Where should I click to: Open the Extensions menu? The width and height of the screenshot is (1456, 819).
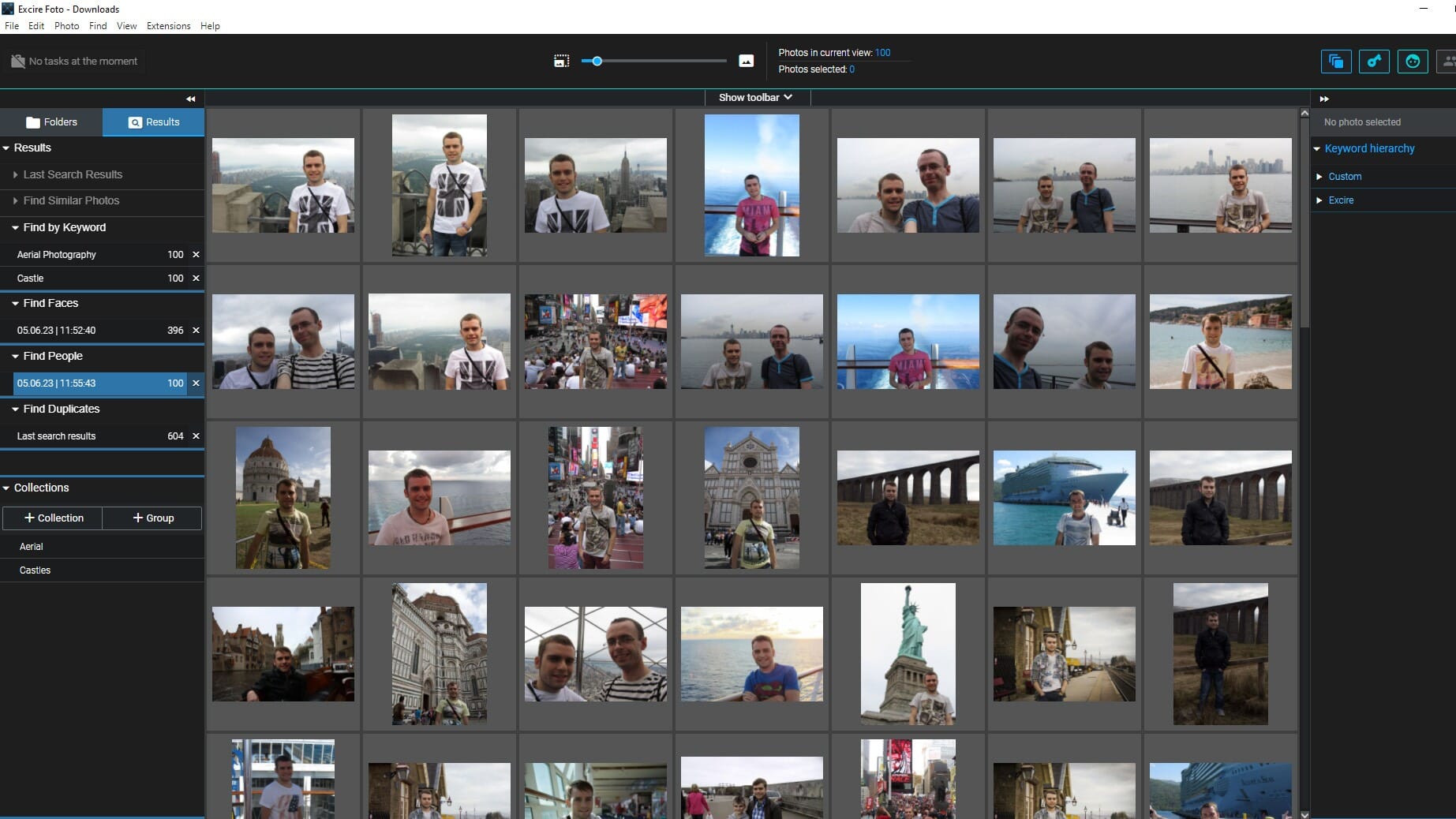coord(168,25)
